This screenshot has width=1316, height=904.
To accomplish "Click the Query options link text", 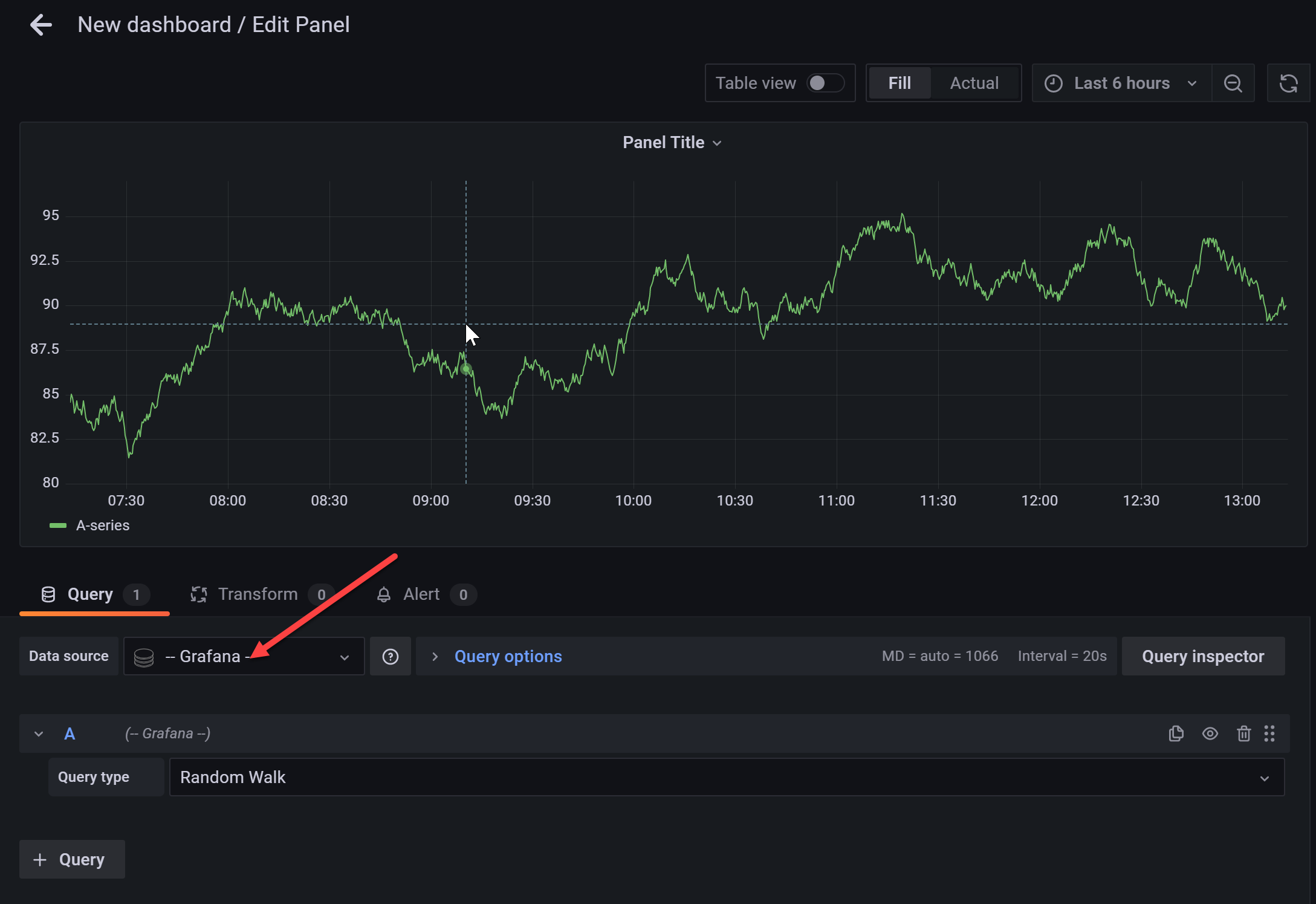I will click(x=508, y=656).
